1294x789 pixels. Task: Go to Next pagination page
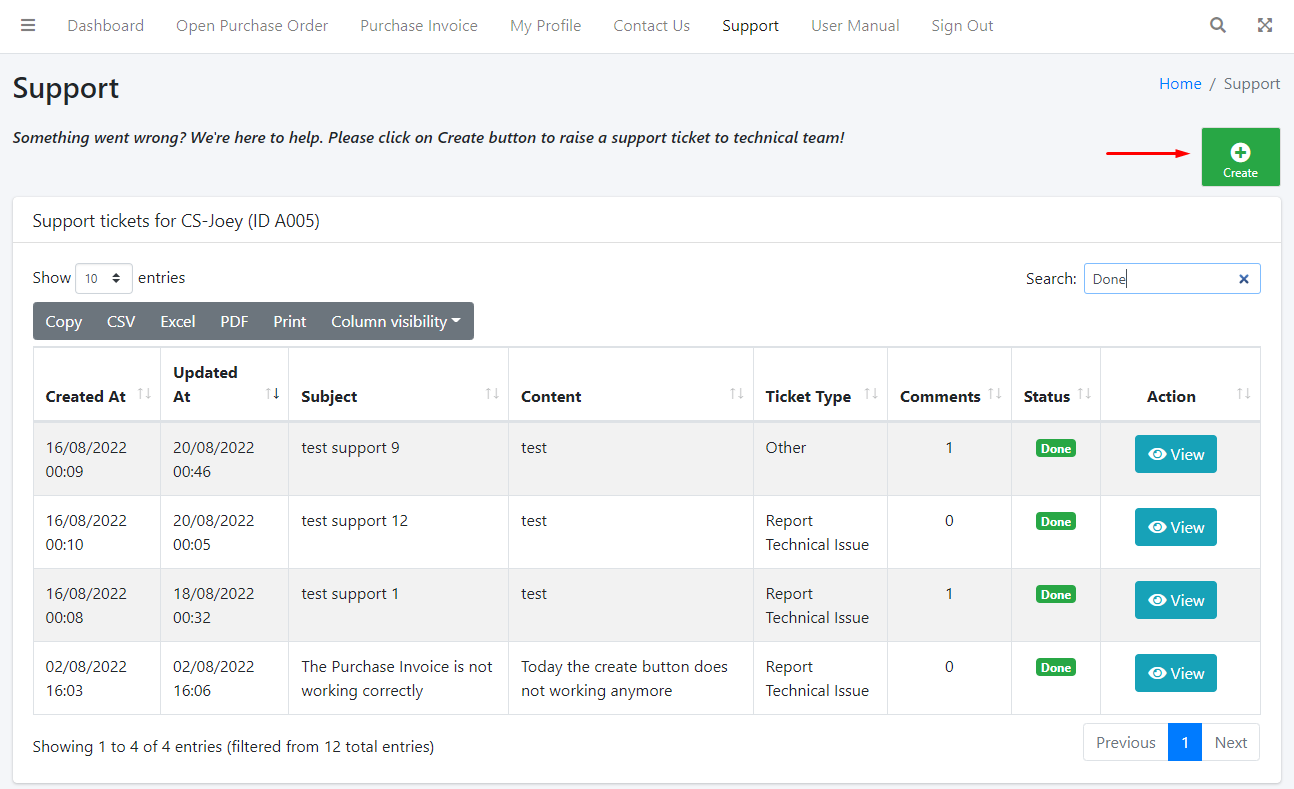(1230, 743)
